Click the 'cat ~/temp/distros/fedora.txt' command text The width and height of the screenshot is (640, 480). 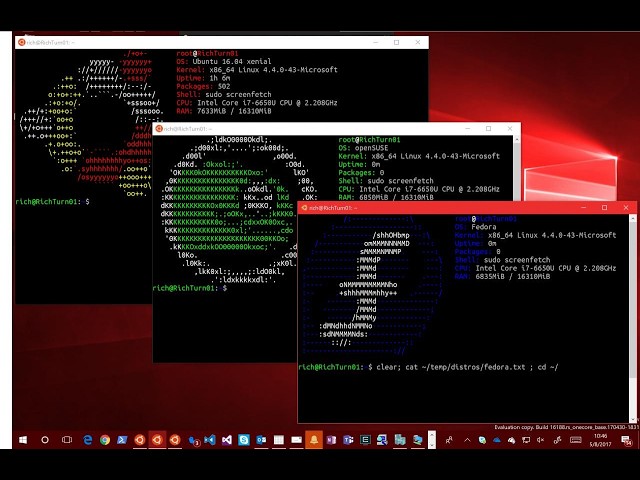[465, 367]
